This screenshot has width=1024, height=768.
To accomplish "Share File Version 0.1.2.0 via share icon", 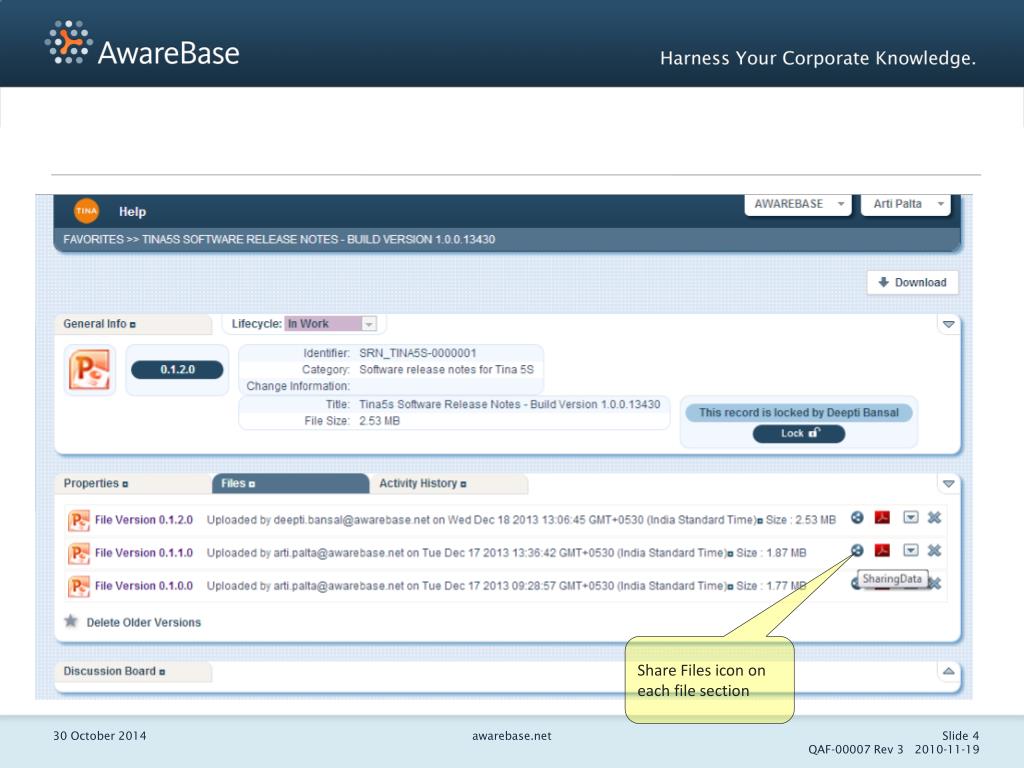I will [857, 518].
